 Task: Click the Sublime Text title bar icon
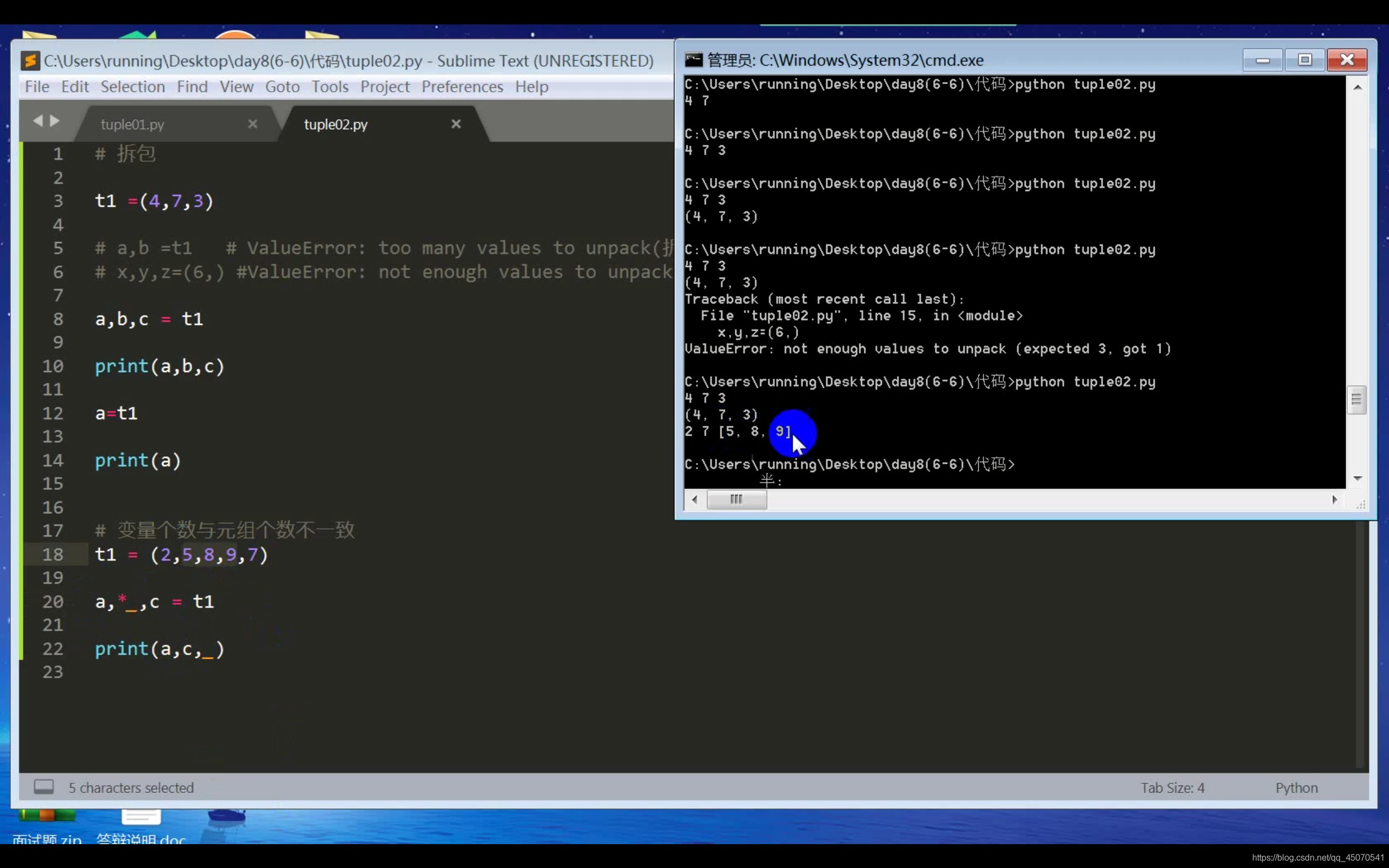(x=30, y=60)
